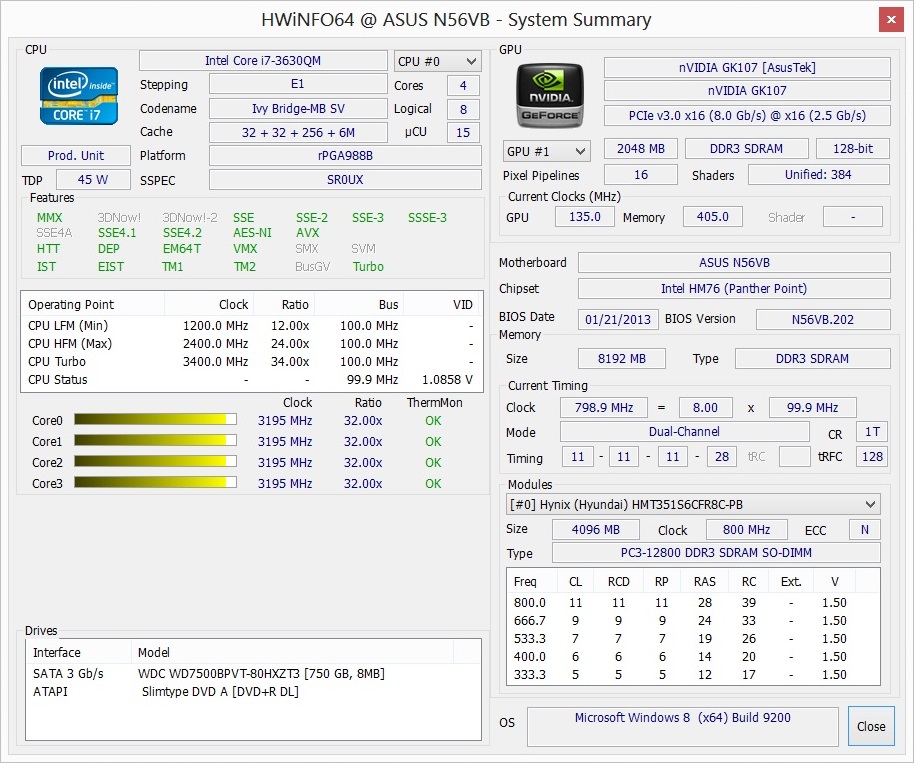Click the TDP value 45 W

coord(93,180)
